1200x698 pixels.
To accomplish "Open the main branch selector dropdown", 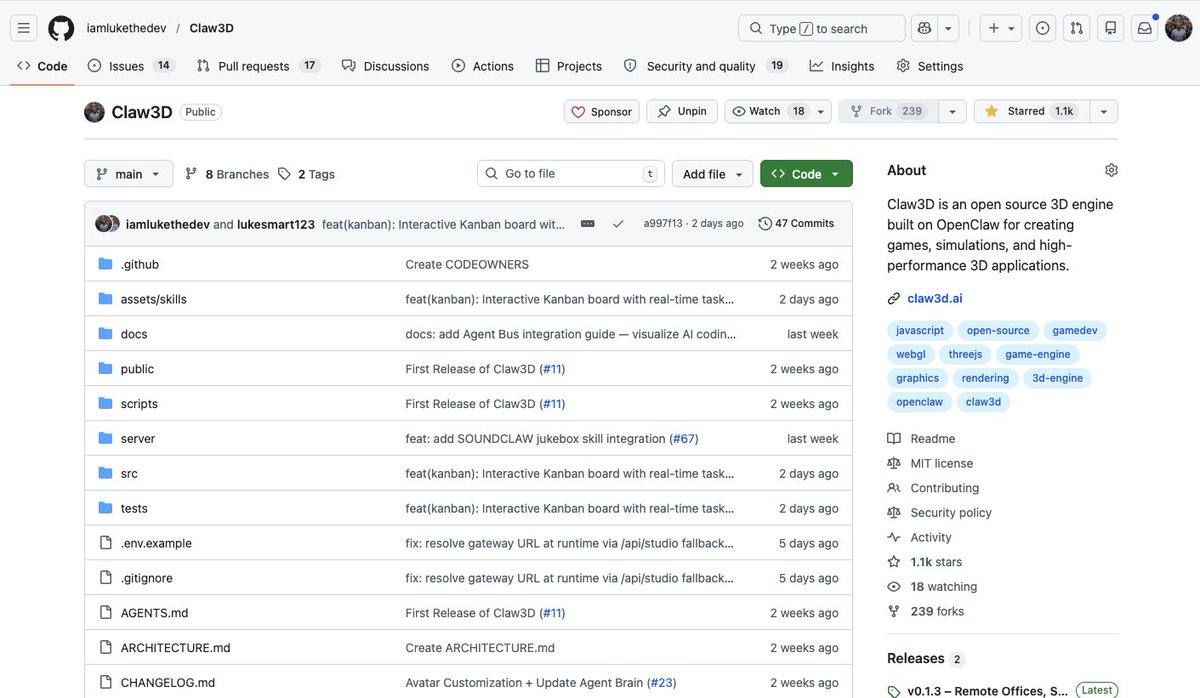I will 128,174.
